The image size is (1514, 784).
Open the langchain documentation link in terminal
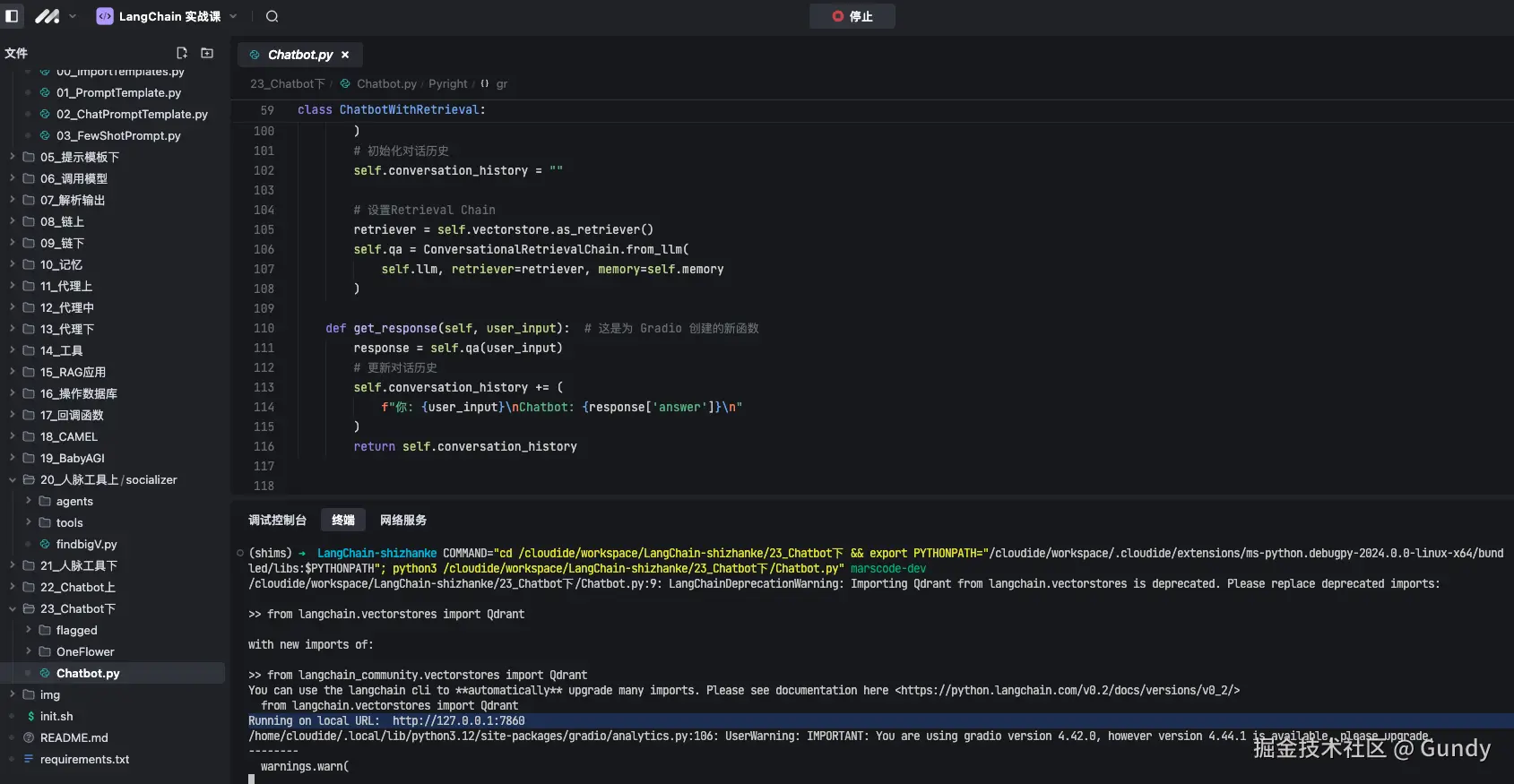pyautogui.click(x=1067, y=690)
